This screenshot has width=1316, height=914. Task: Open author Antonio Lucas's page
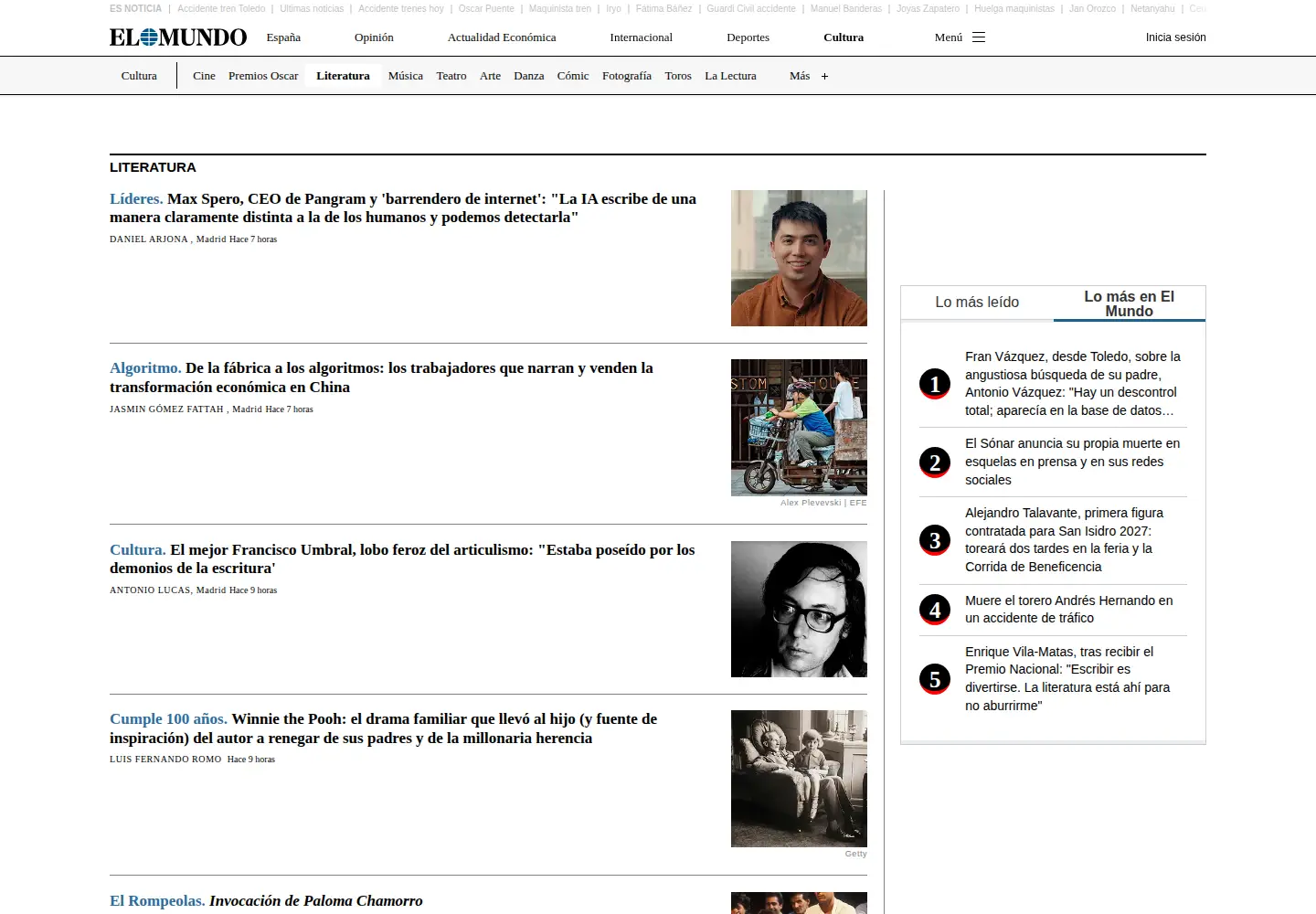coord(150,590)
